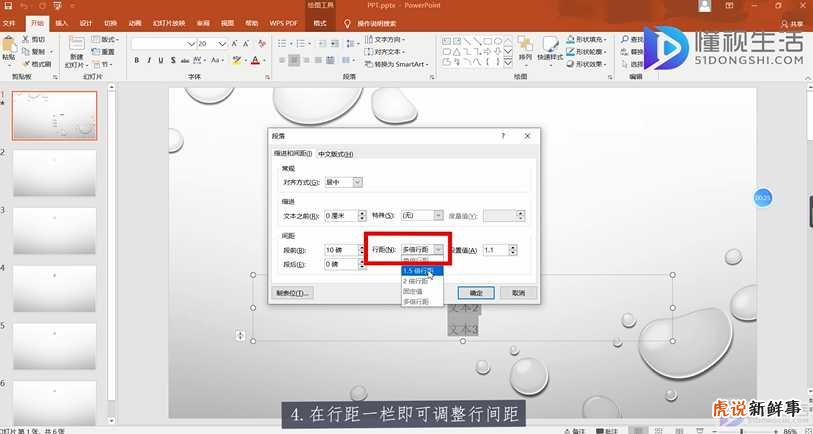The height and width of the screenshot is (434, 813).
Task: Click the red font color button
Action: [x=255, y=61]
